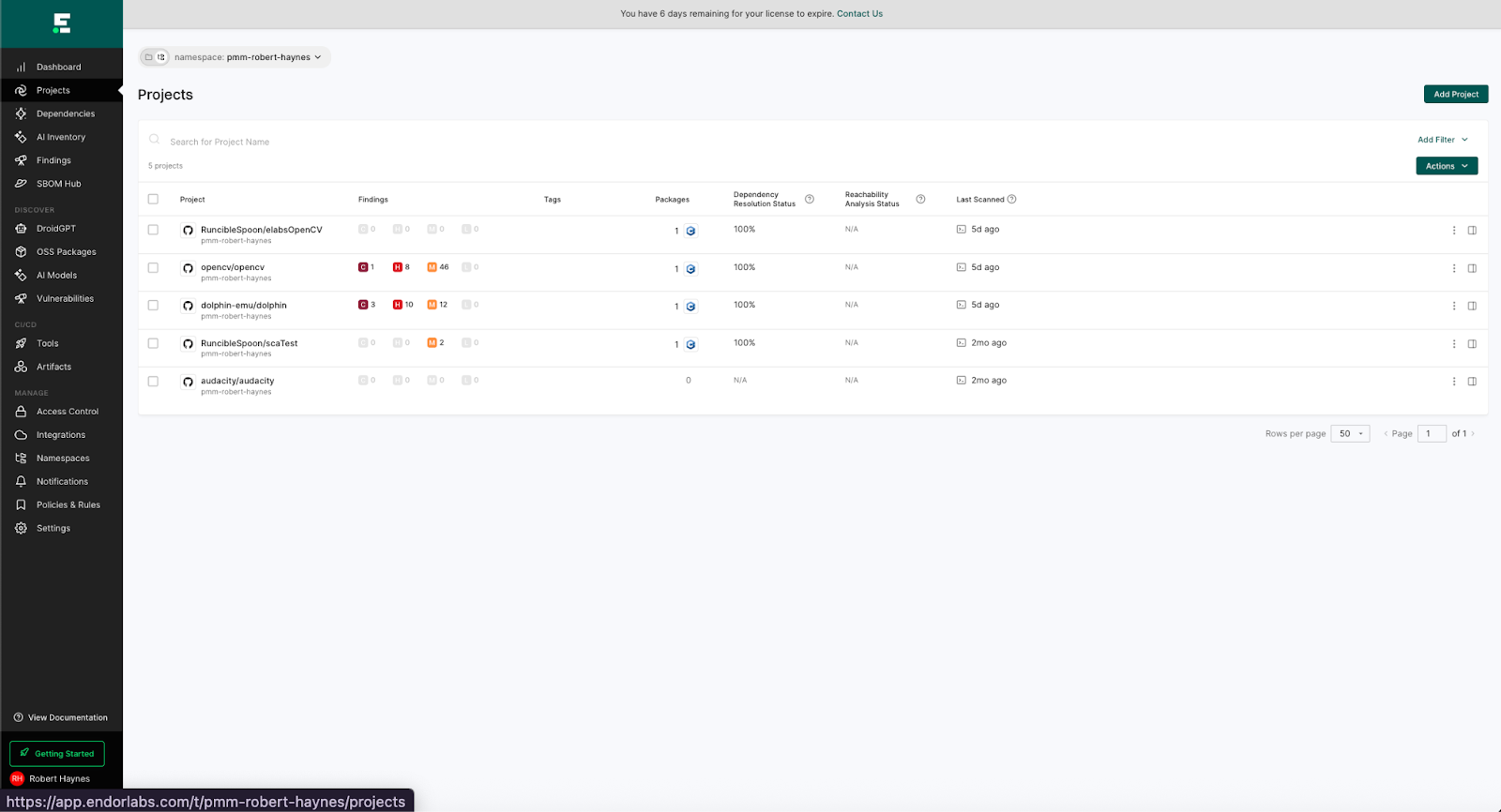The height and width of the screenshot is (812, 1501).
Task: Open the Actions dropdown
Action: 1447,166
